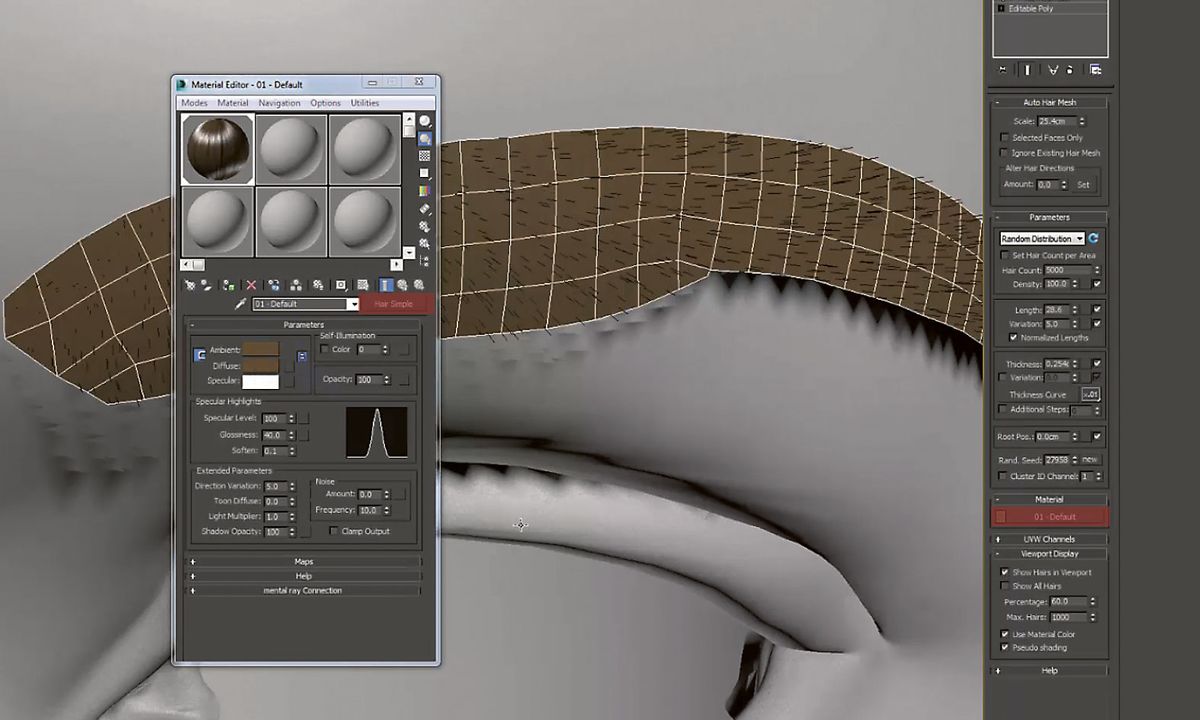Click the Assign Material to Selection icon

(x=229, y=285)
